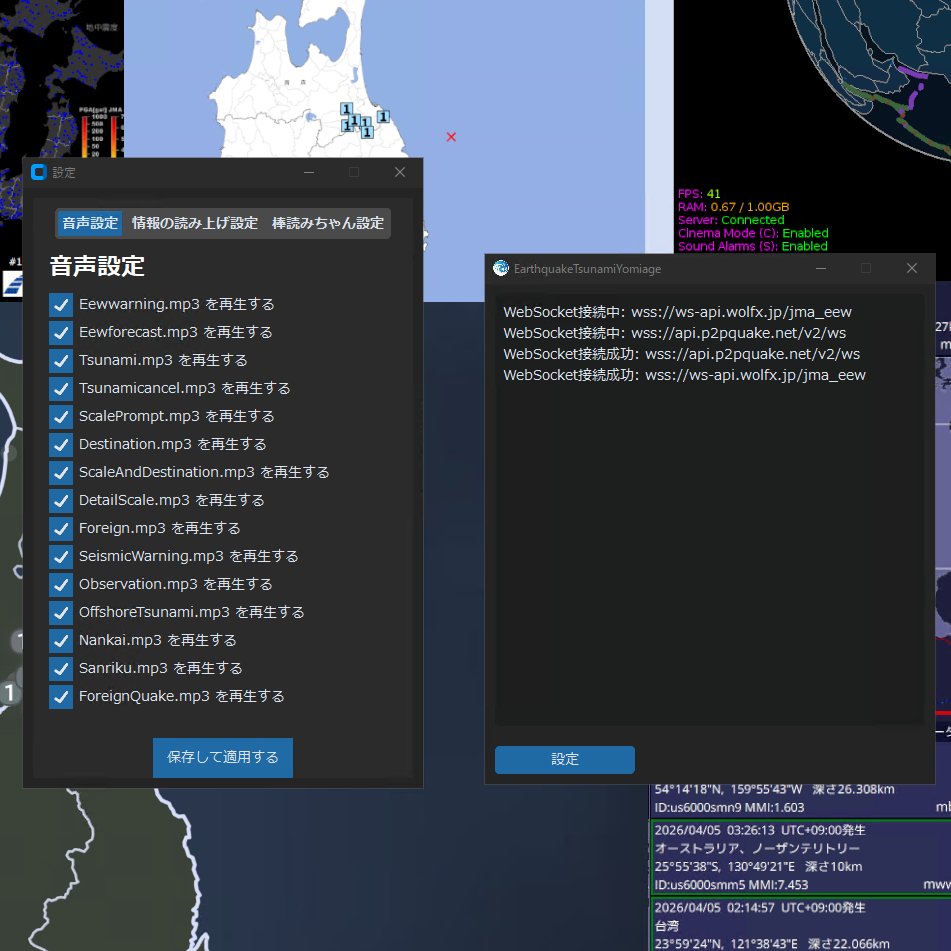Image resolution: width=951 pixels, height=951 pixels.
Task: Minimize the 設定 window
Action: tap(309, 172)
